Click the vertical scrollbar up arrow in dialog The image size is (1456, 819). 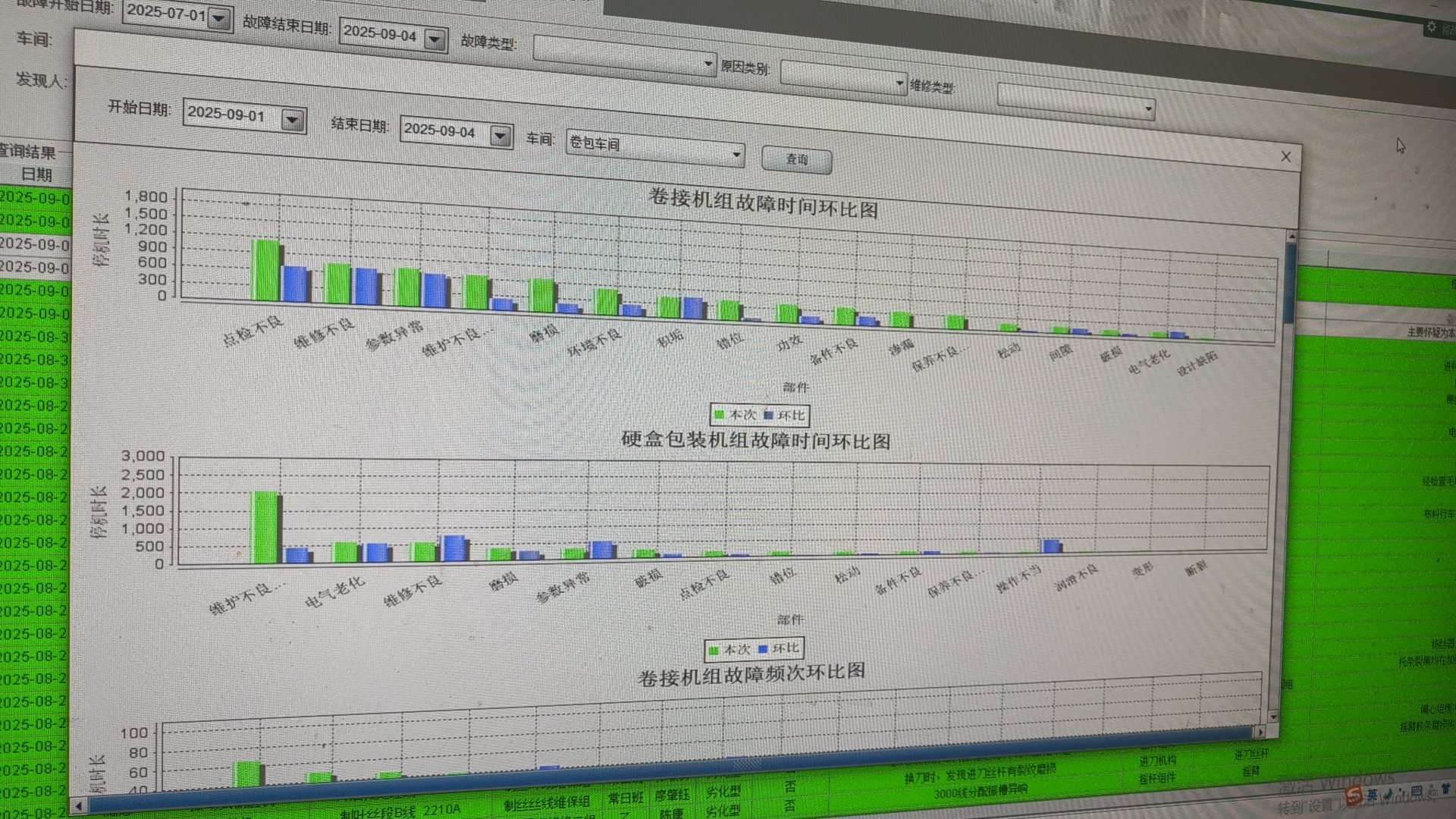1291,238
